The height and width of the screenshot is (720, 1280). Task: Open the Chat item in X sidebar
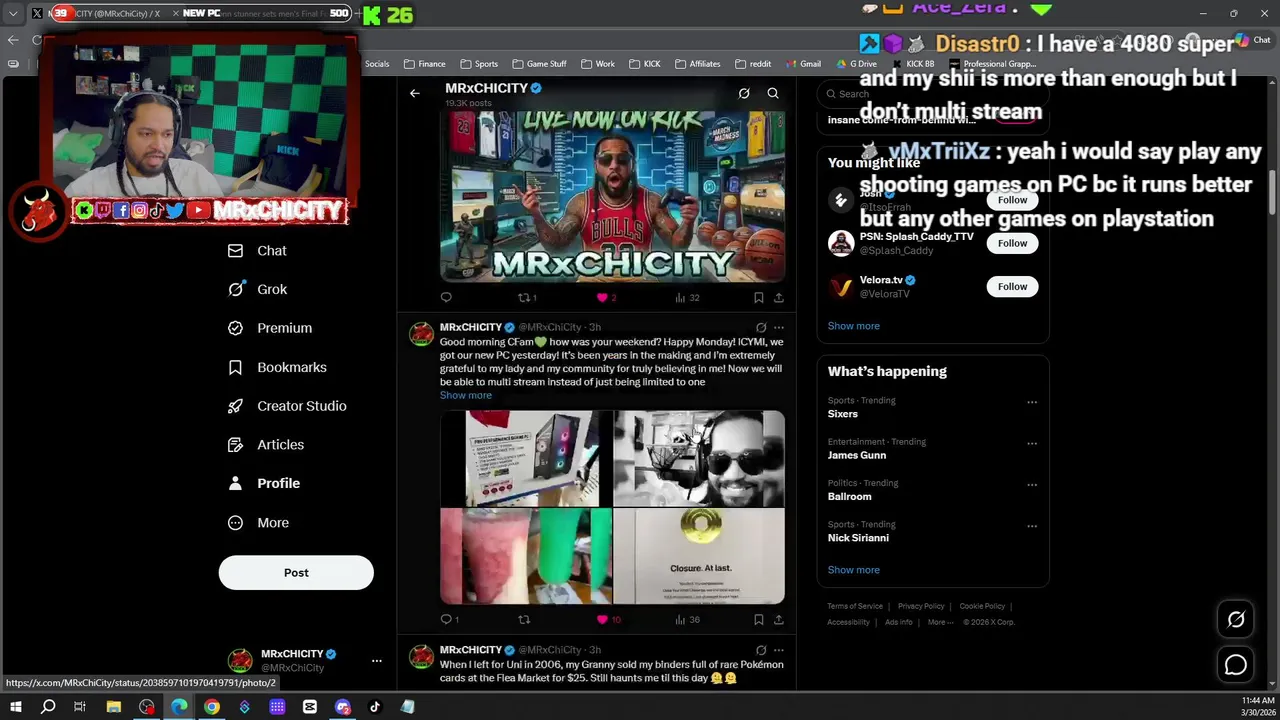[x=257, y=251]
